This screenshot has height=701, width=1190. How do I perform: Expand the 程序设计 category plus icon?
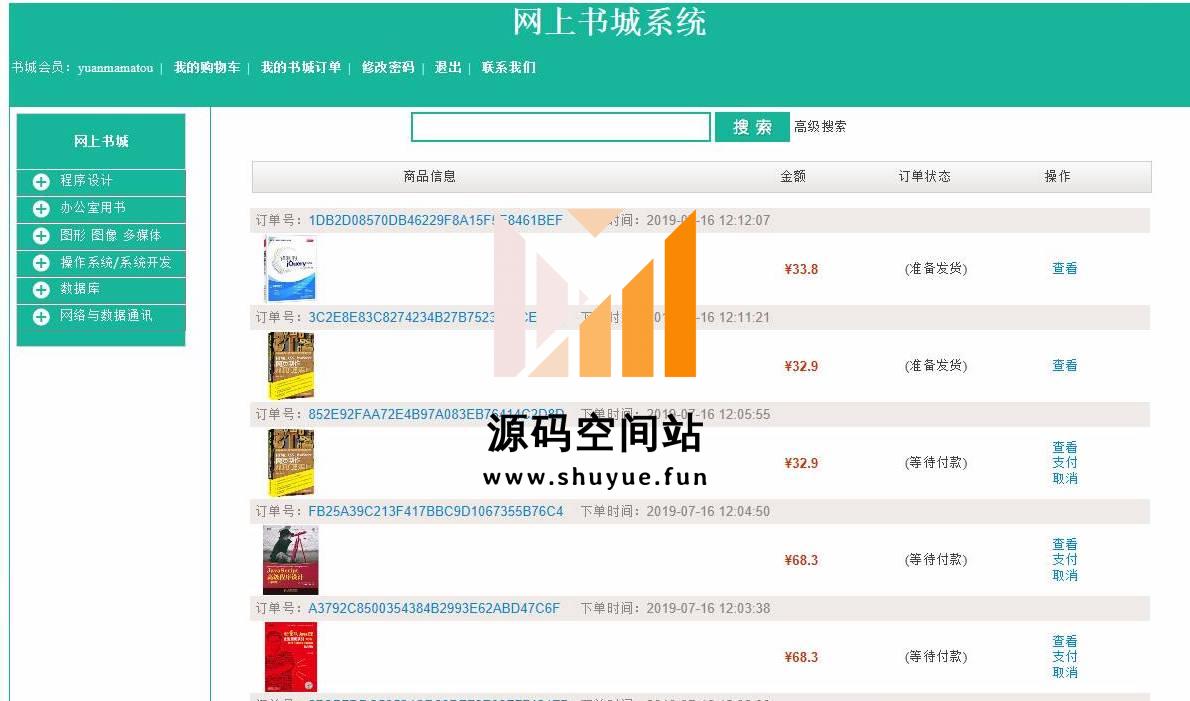(x=41, y=181)
